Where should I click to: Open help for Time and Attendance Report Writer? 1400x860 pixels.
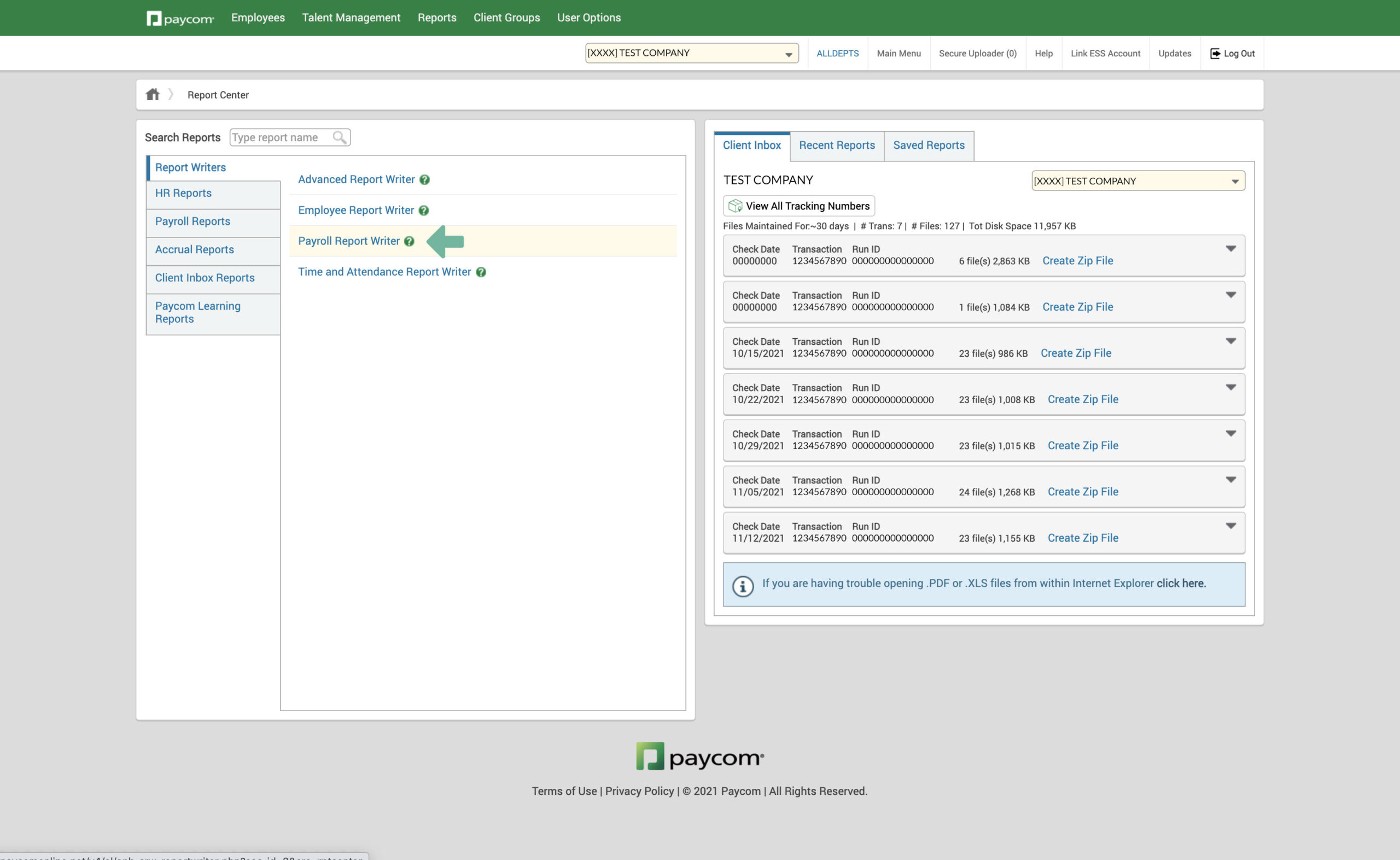480,272
